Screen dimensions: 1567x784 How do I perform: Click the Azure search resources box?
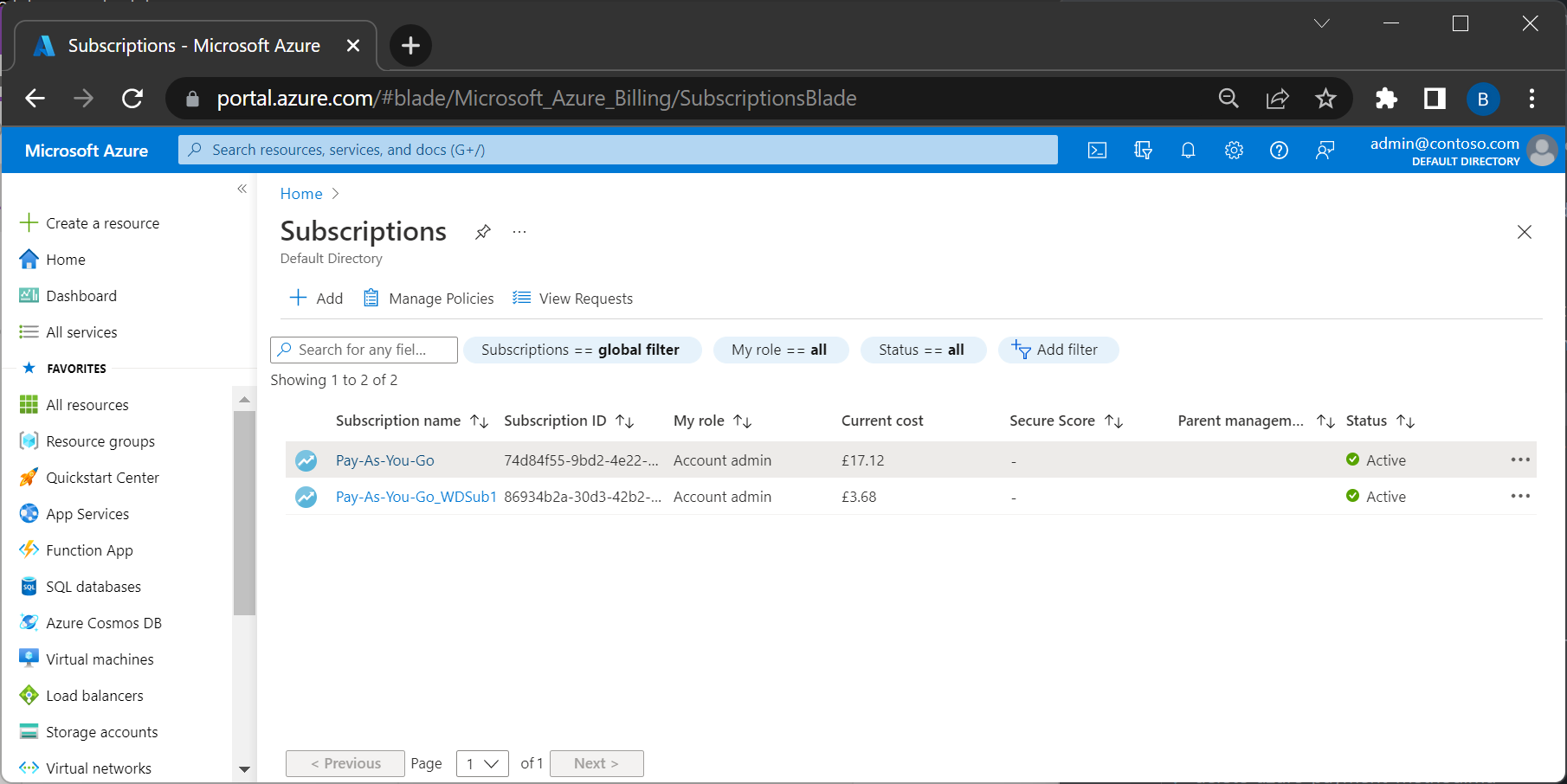(x=617, y=150)
